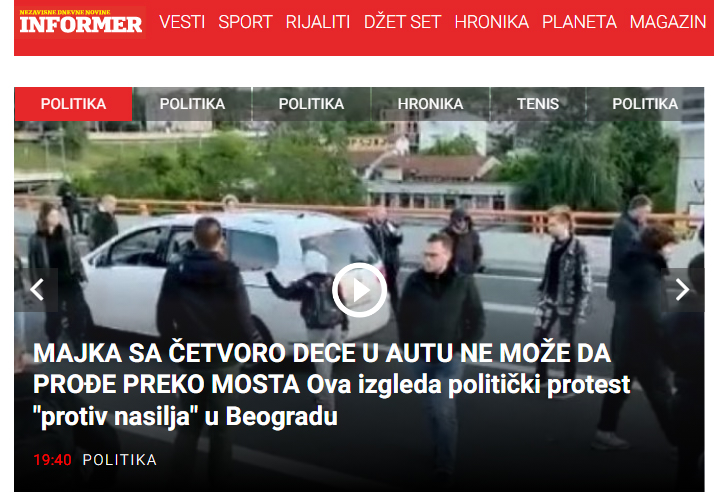This screenshot has height=499, width=714.
Task: Go to next slide arrow
Action: [682, 290]
